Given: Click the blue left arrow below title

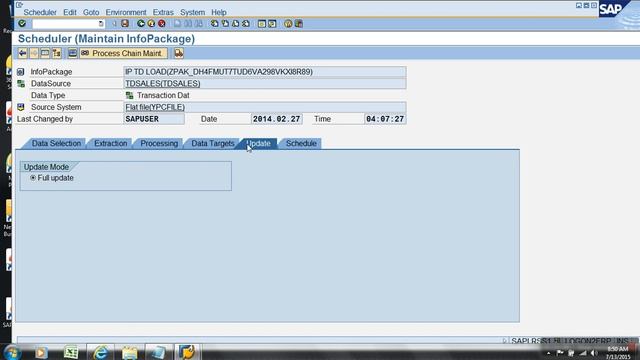Looking at the screenshot, I should pos(22,53).
